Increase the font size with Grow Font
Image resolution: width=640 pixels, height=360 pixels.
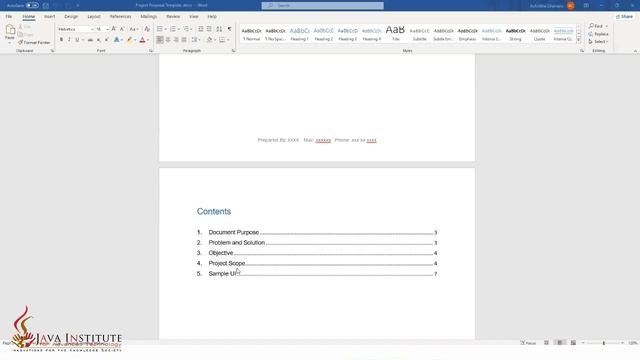click(114, 29)
